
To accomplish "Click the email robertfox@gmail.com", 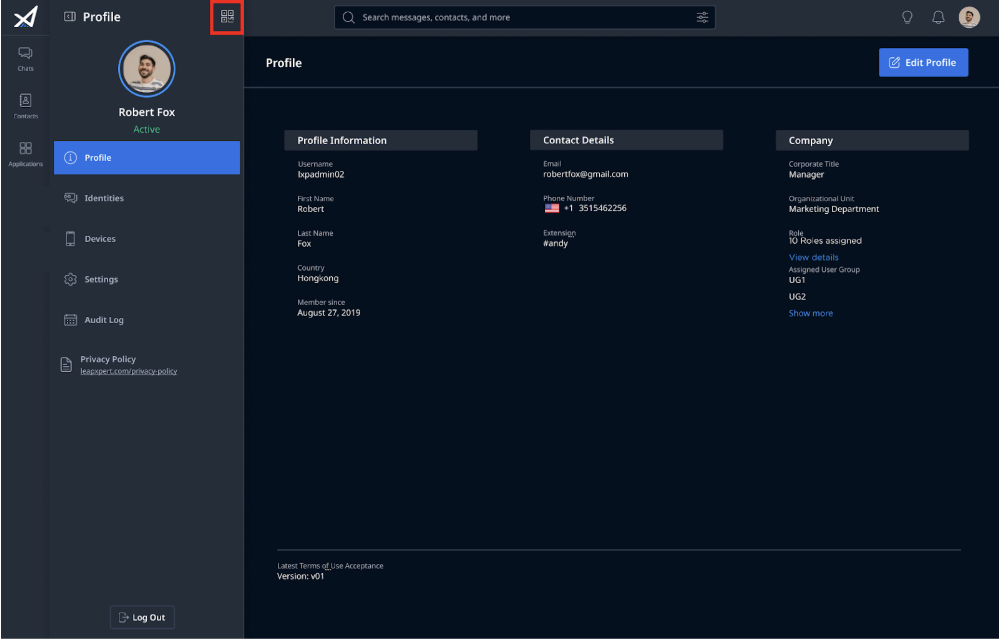I will 587,174.
